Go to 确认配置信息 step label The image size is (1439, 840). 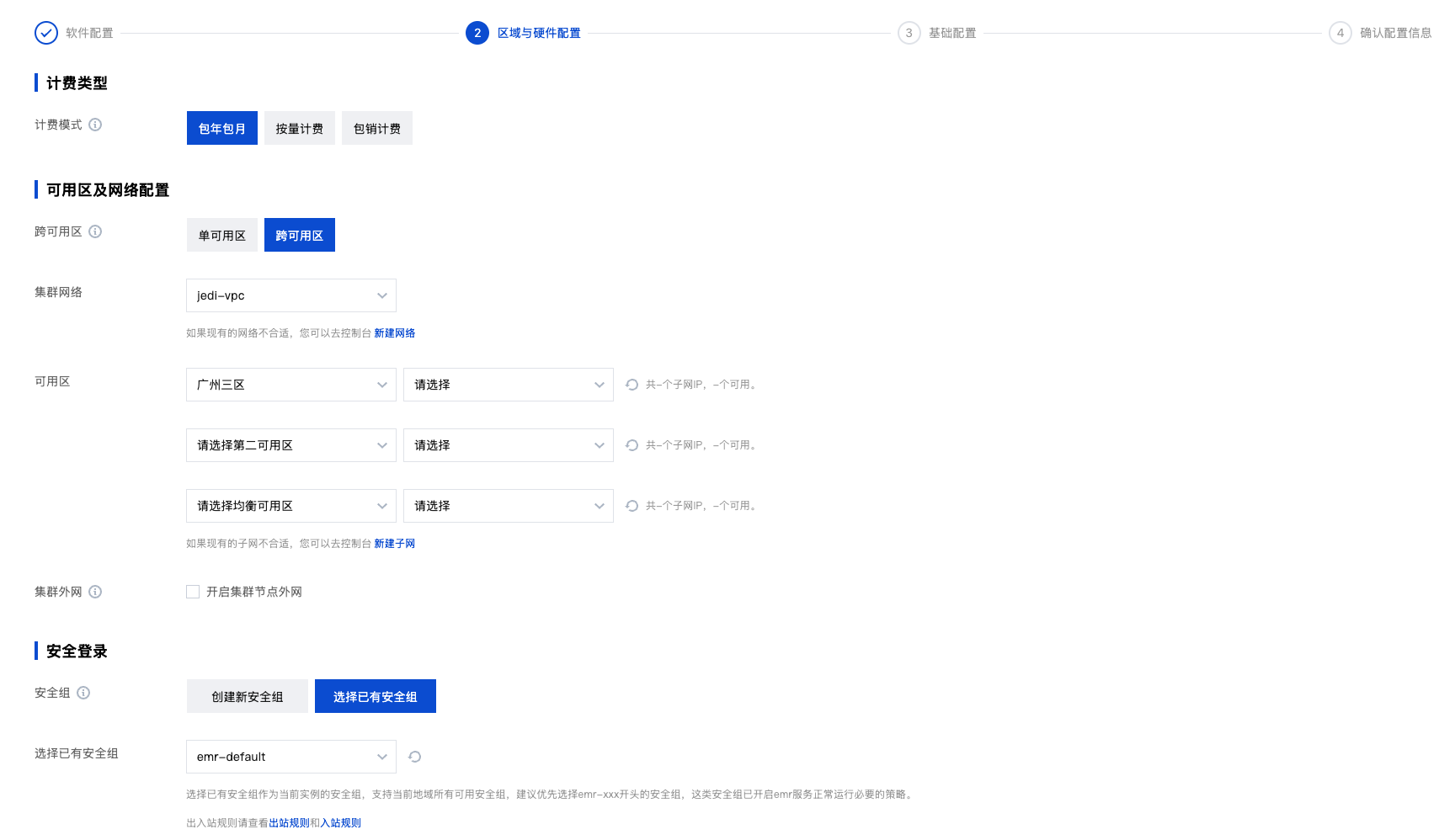[x=1395, y=33]
